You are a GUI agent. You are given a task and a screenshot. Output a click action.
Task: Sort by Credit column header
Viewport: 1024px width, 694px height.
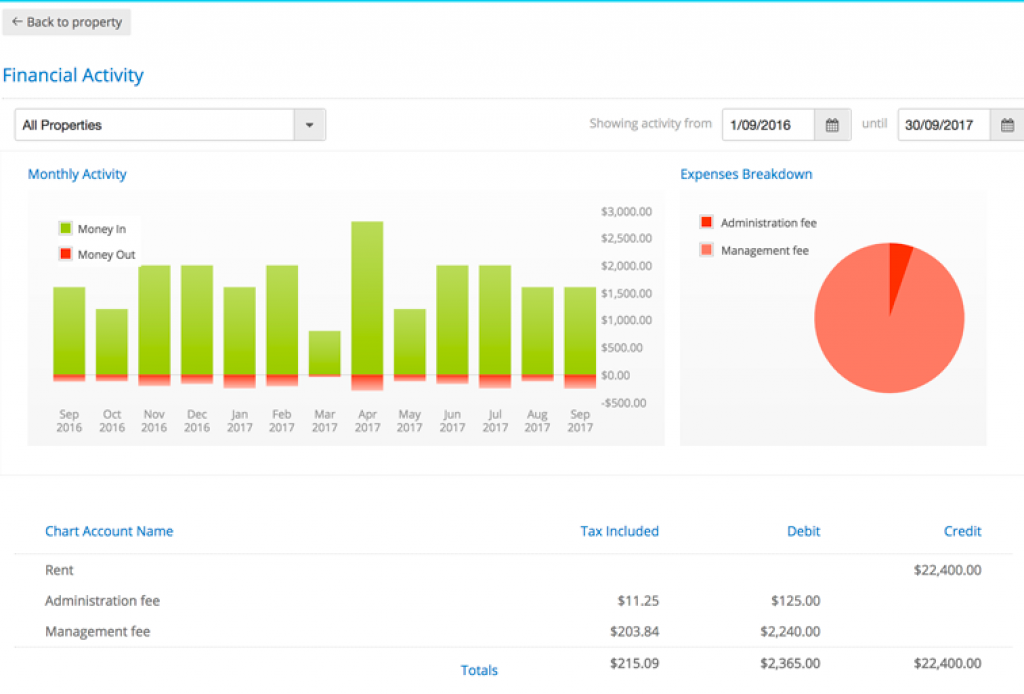point(962,531)
